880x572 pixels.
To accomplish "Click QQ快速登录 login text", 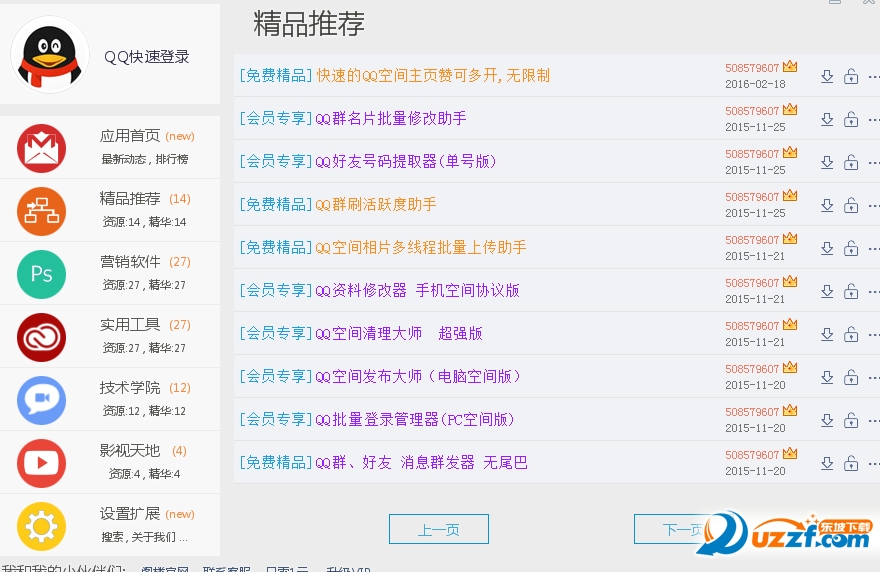I will click(x=147, y=57).
